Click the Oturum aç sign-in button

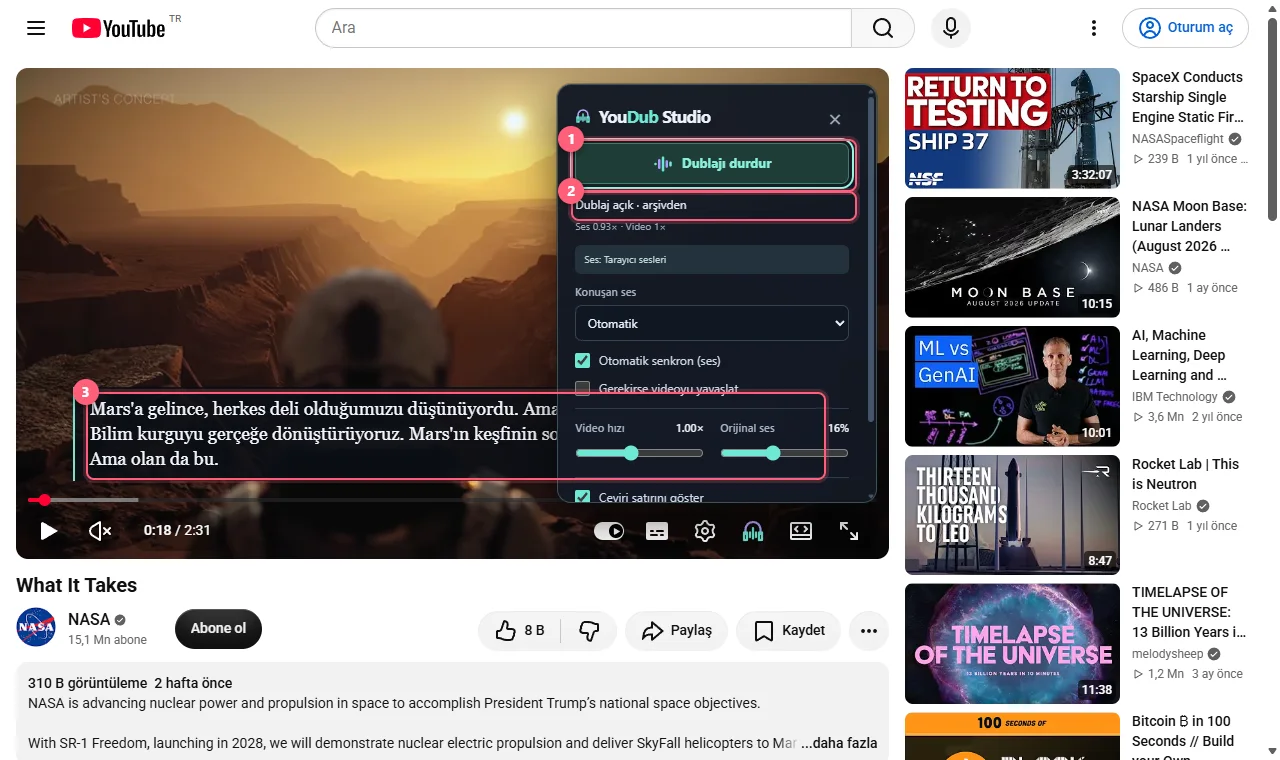(1185, 28)
